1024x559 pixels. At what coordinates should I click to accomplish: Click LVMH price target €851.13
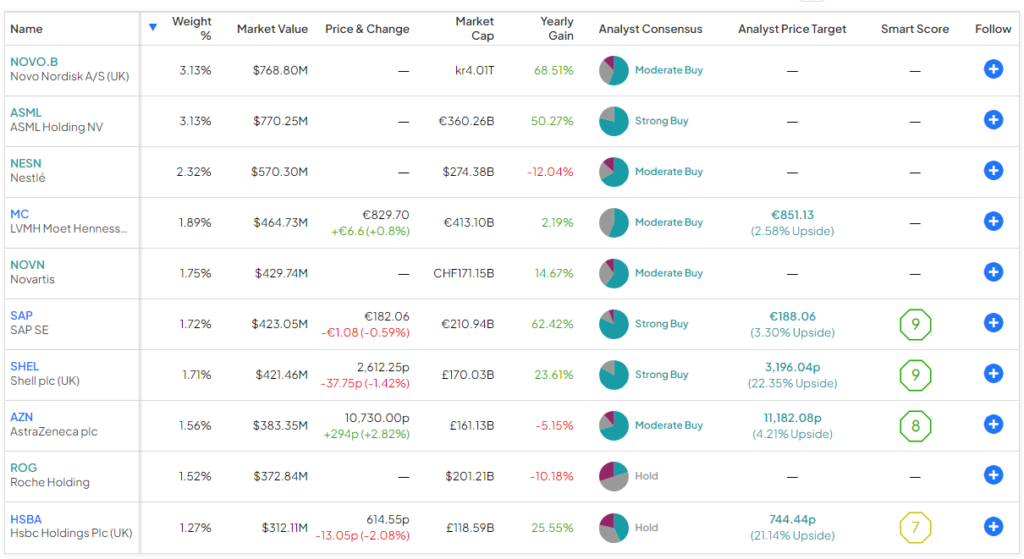792,215
